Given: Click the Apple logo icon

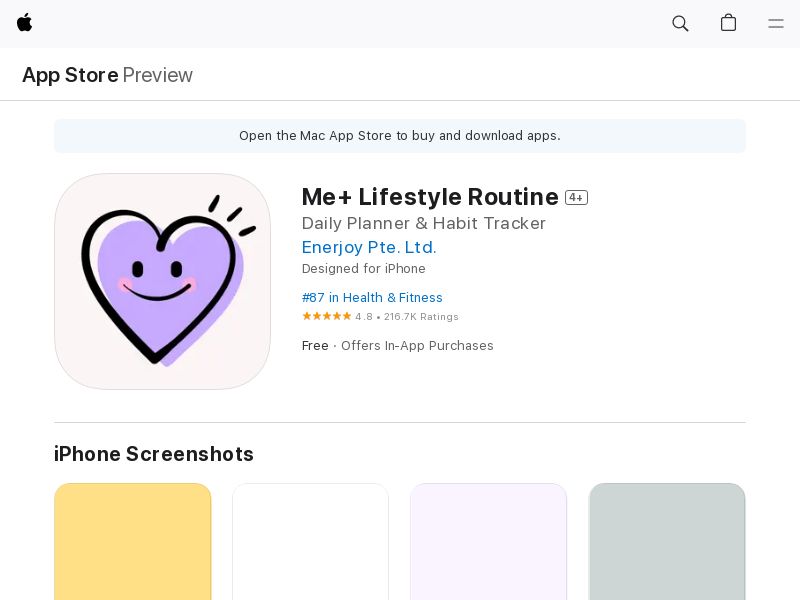Looking at the screenshot, I should pos(24,23).
